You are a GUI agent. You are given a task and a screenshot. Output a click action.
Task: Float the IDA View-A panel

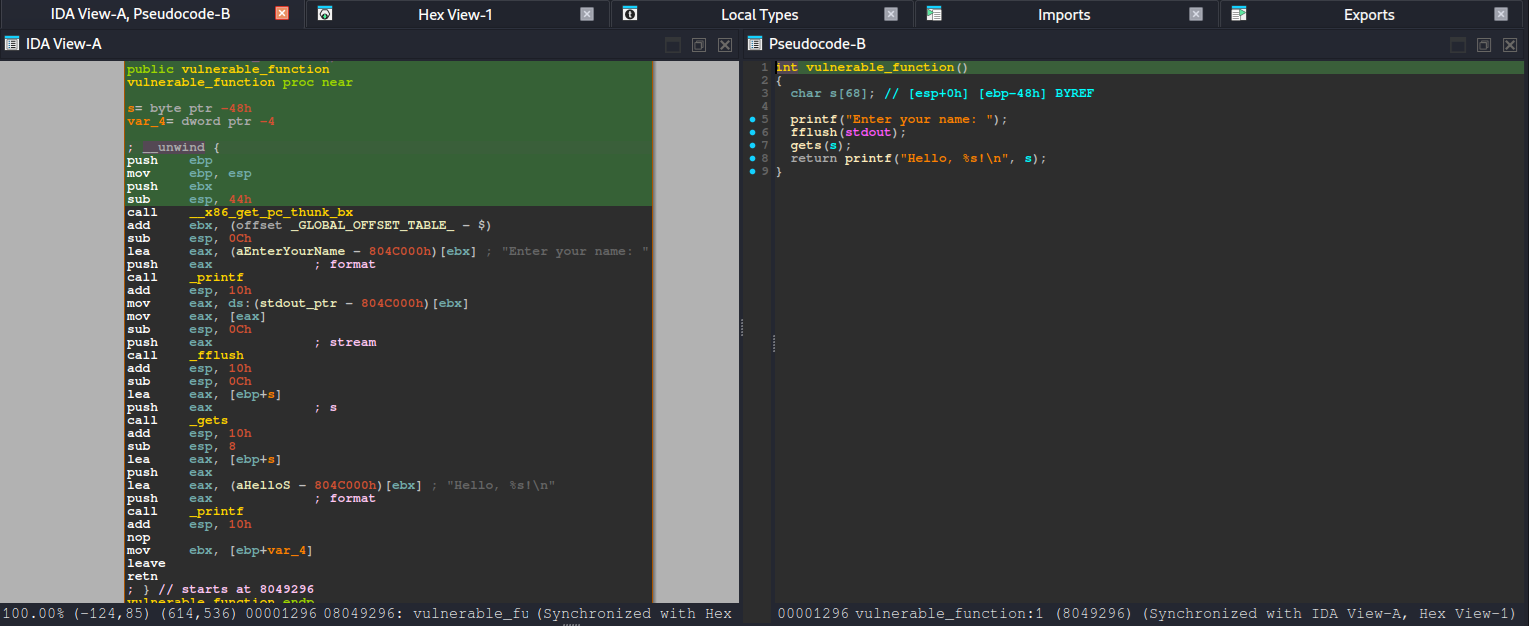(699, 45)
